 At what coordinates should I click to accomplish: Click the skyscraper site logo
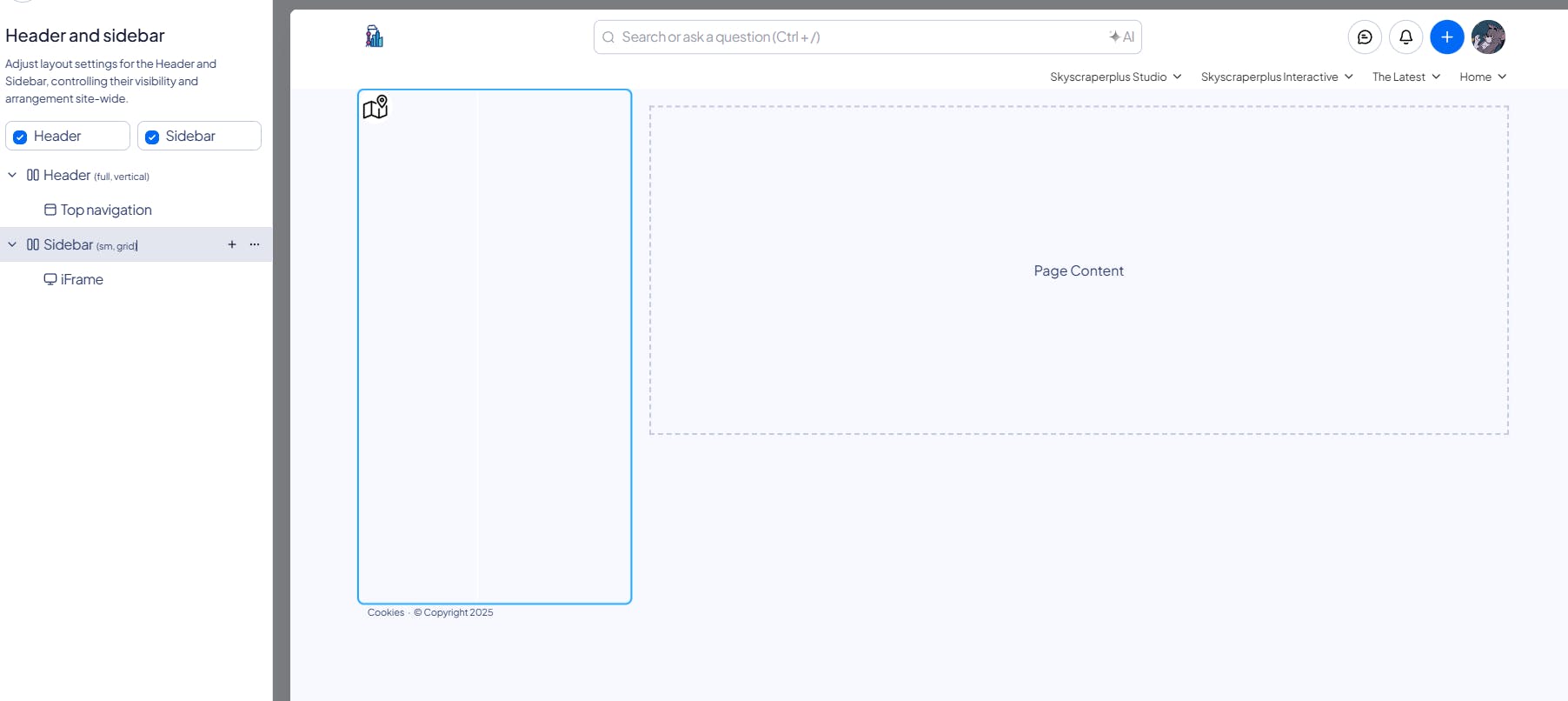point(375,37)
